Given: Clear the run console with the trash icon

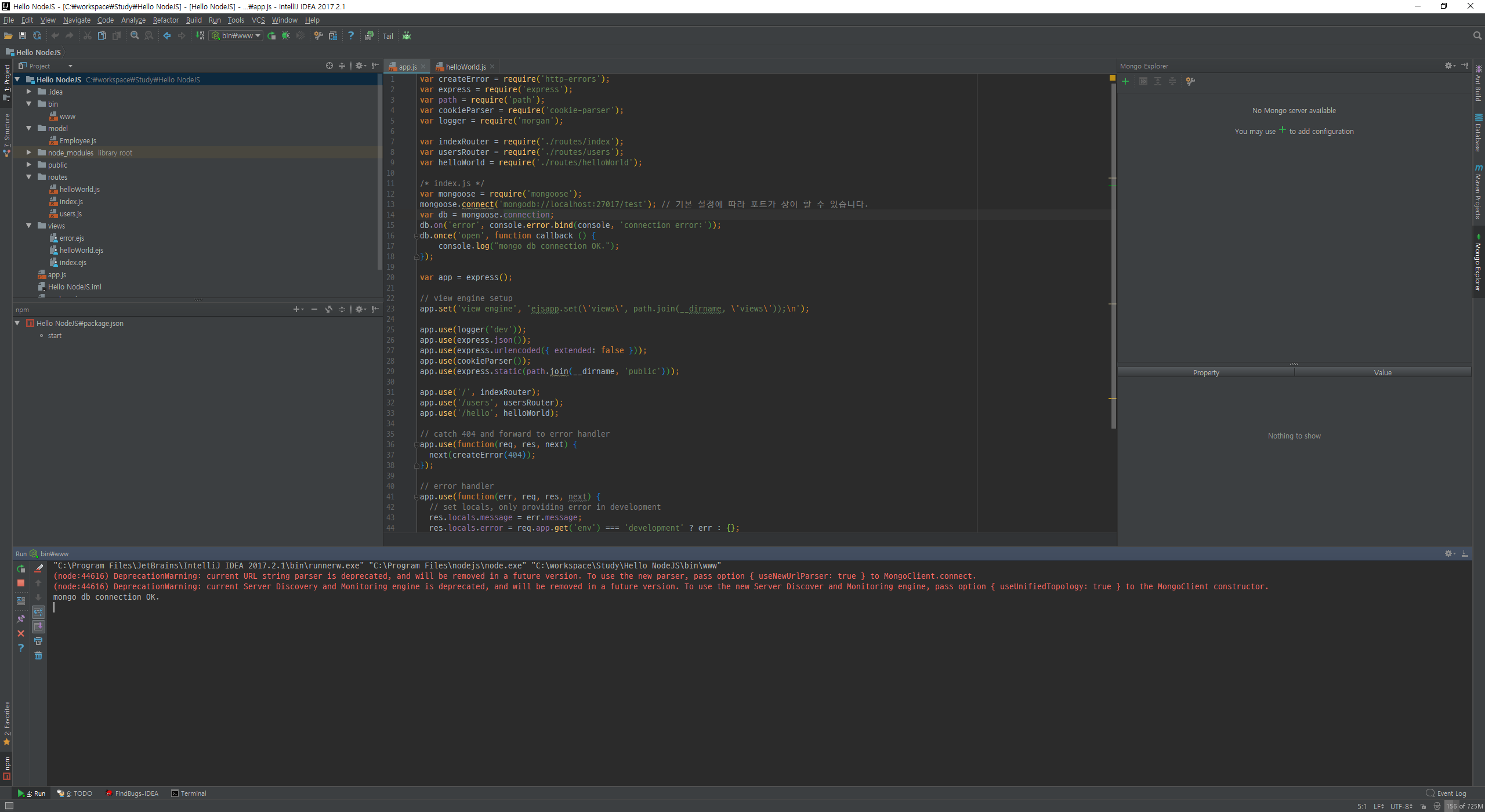Looking at the screenshot, I should (x=38, y=655).
